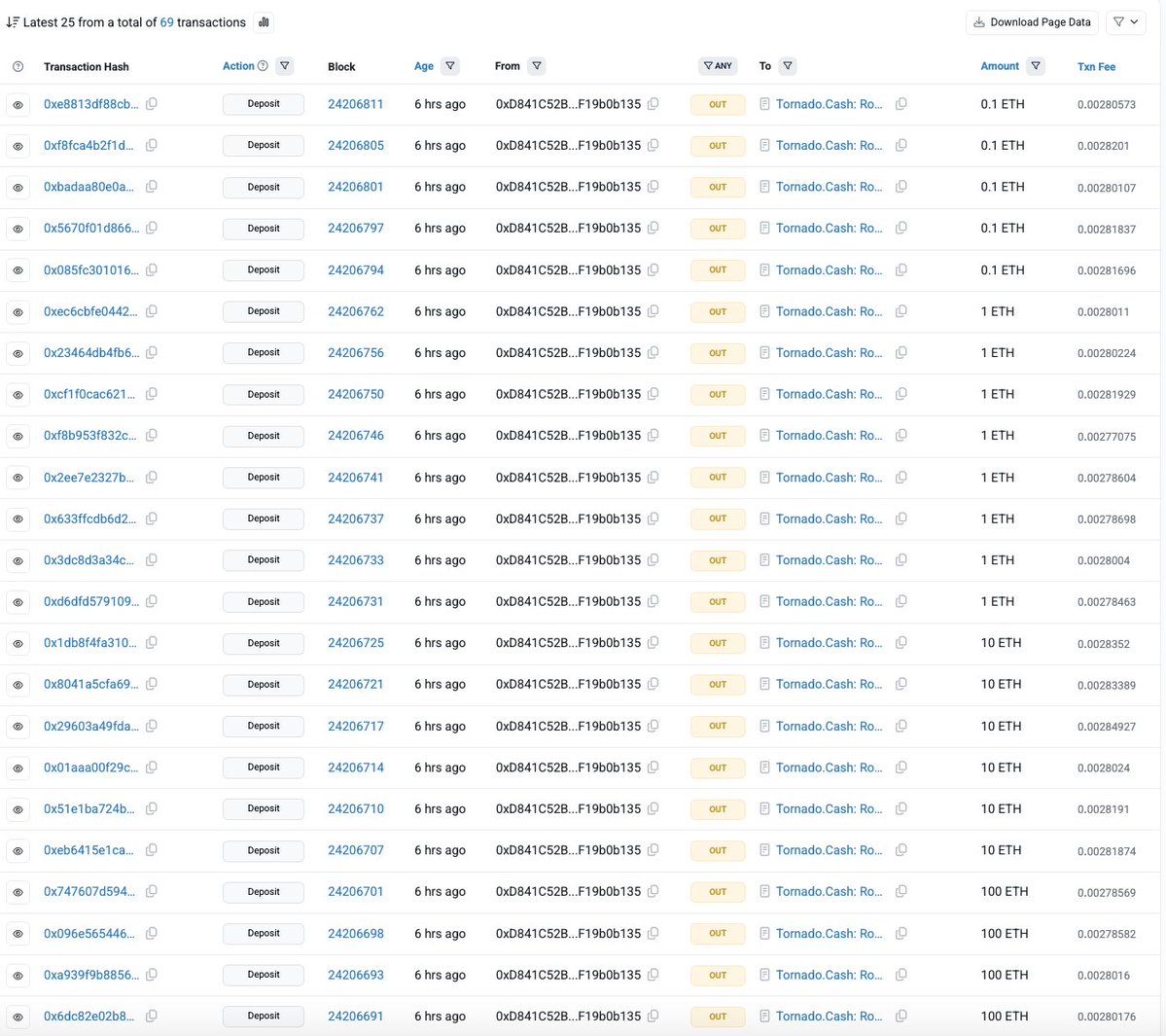1166x1036 pixels.
Task: Click the OUT badge in the first row
Action: coord(717,104)
